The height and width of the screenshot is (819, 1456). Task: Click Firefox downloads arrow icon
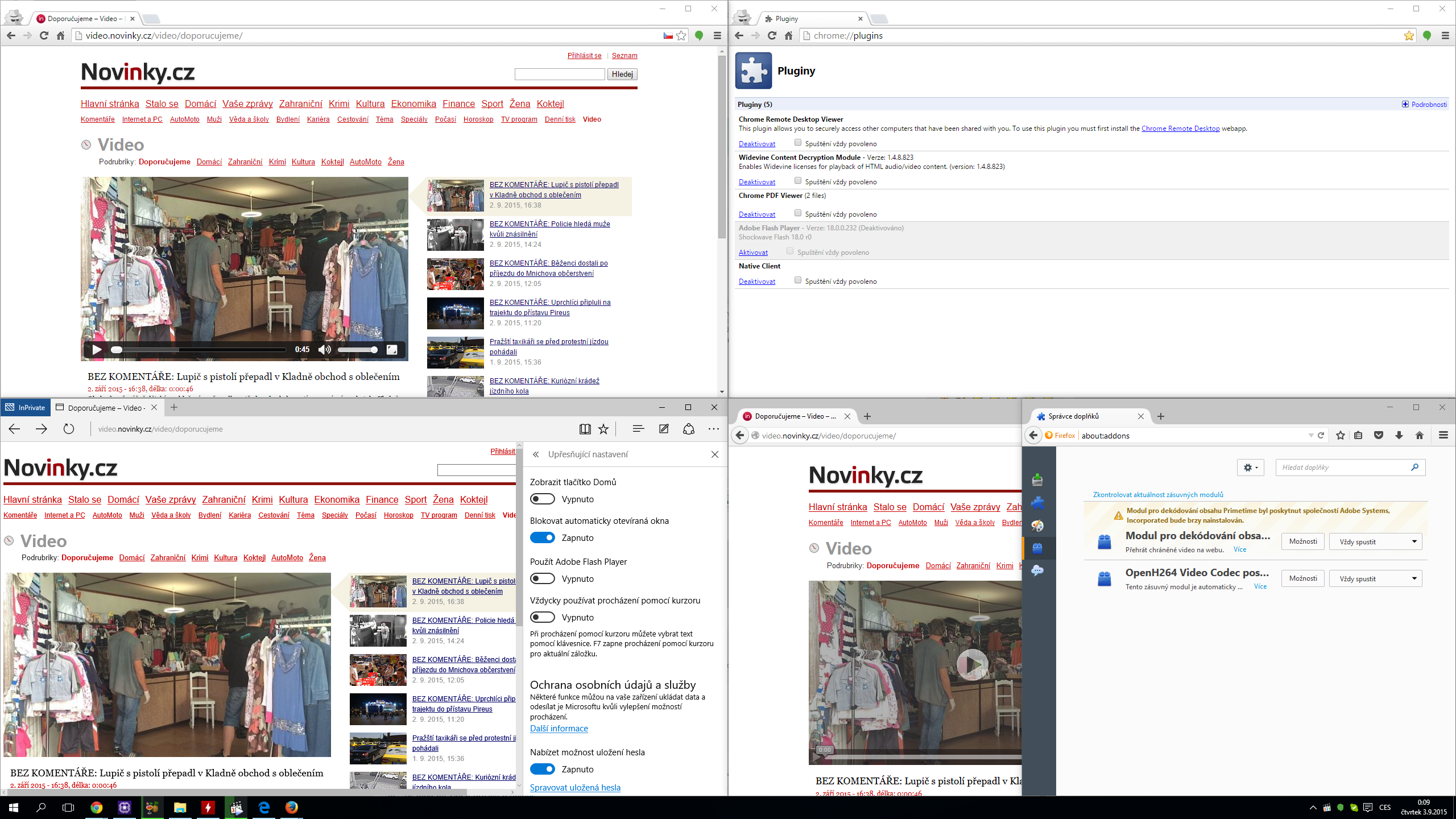coord(1399,436)
